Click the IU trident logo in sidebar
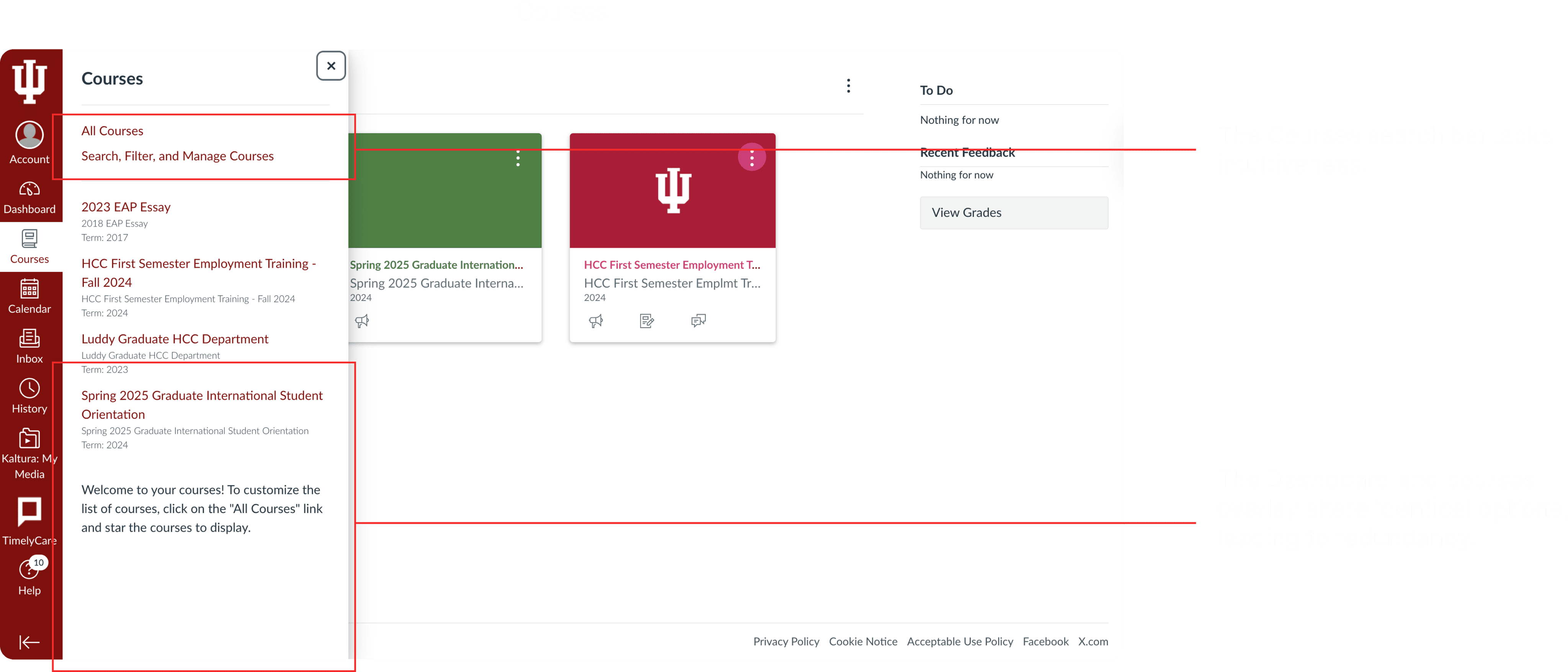This screenshot has width=1568, height=672. point(29,81)
